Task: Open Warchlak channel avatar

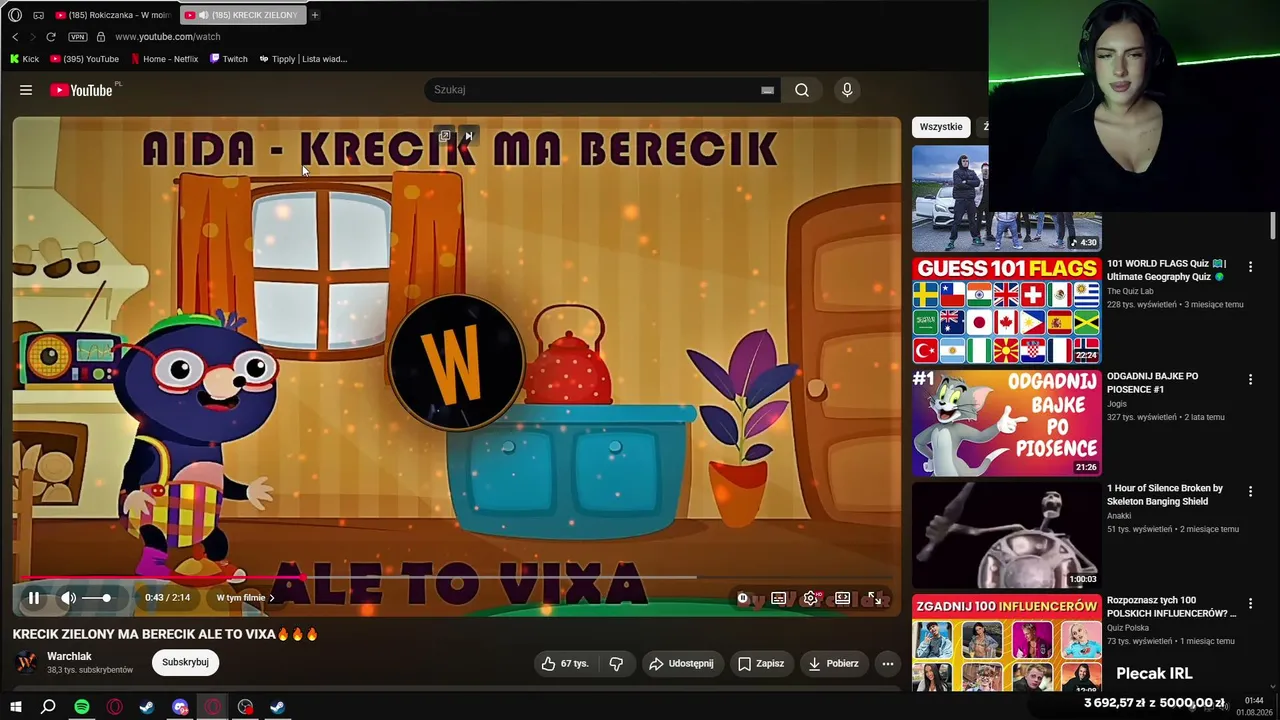Action: (27, 662)
